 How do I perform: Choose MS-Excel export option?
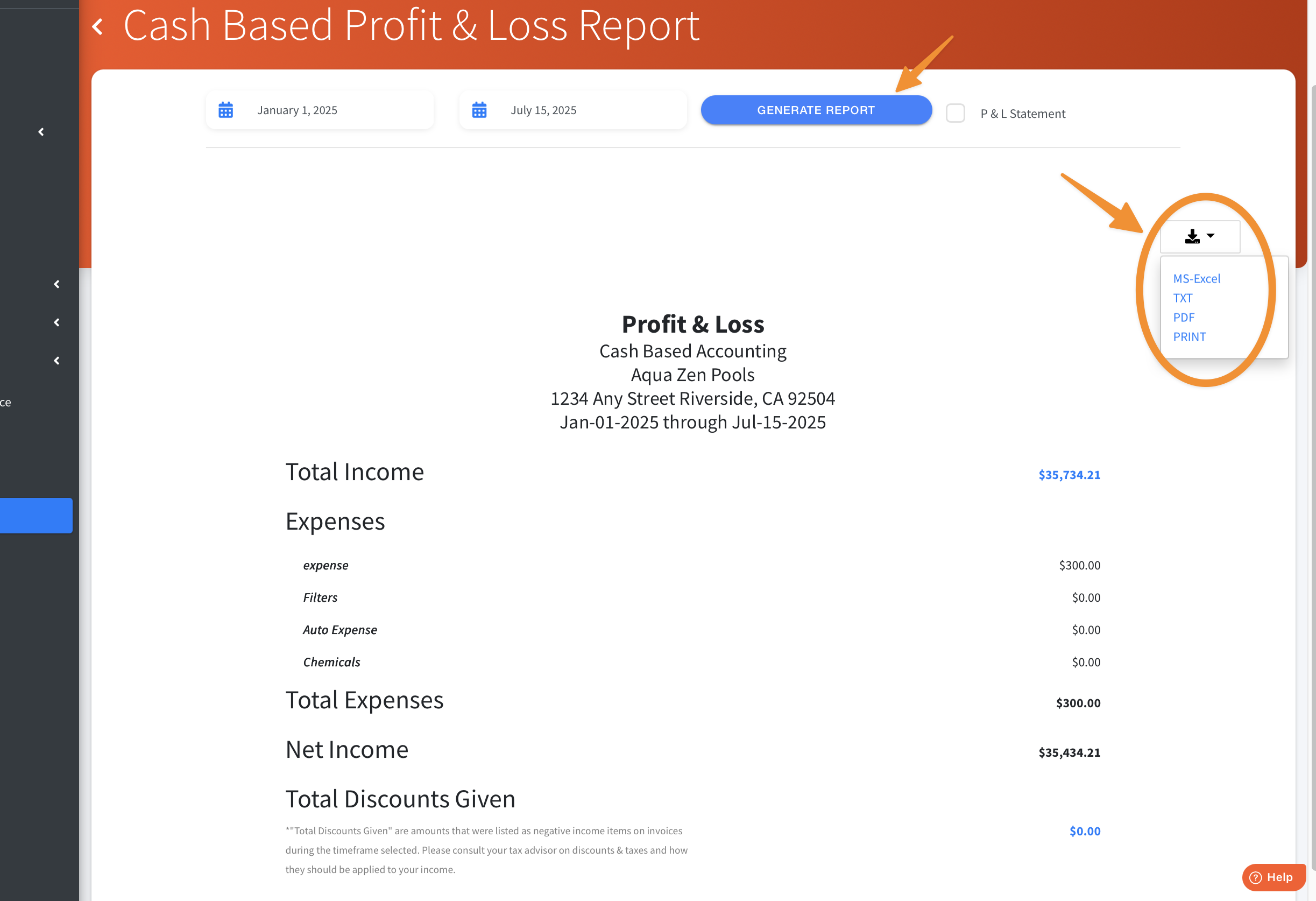click(x=1197, y=279)
